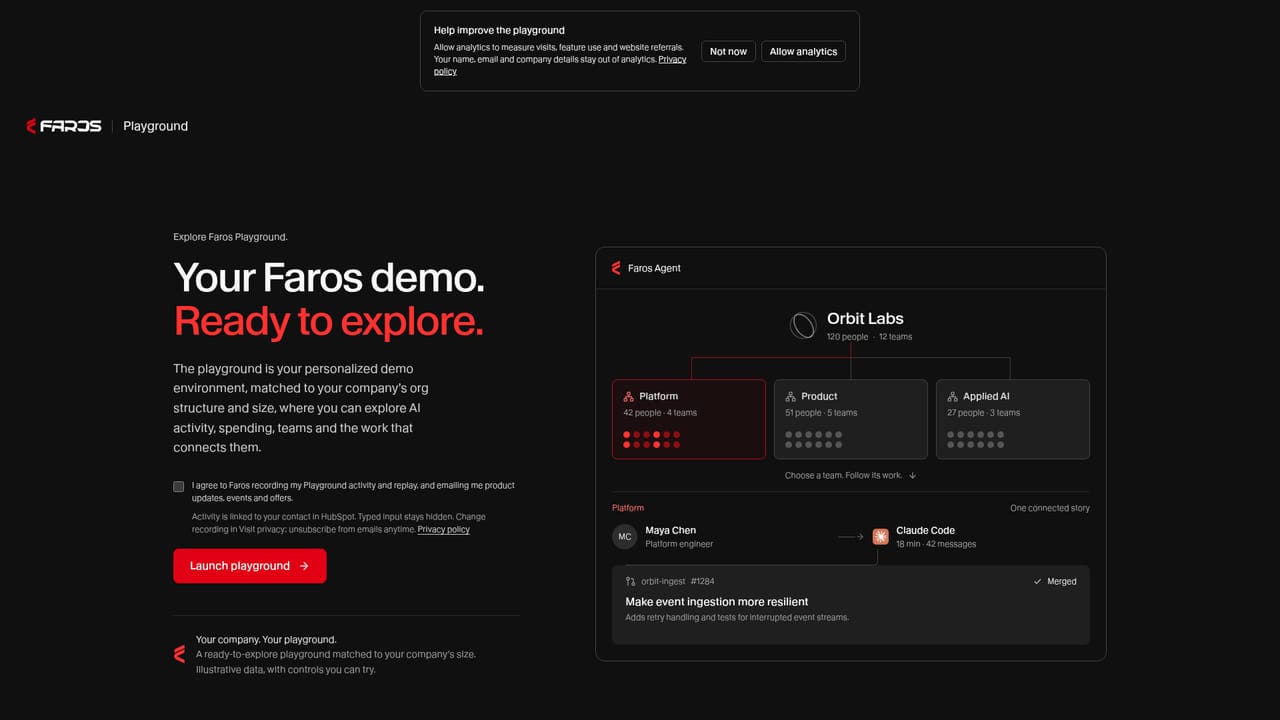Allow analytics in the banner

pos(803,51)
